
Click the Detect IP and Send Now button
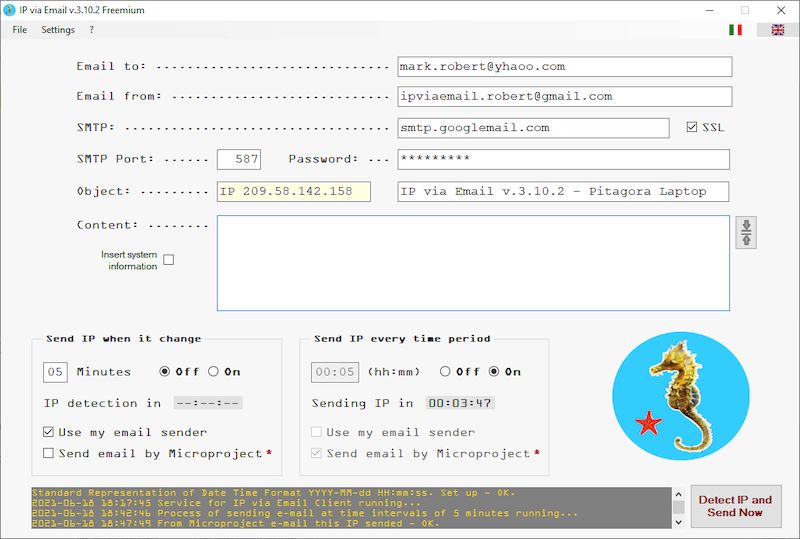(x=736, y=506)
